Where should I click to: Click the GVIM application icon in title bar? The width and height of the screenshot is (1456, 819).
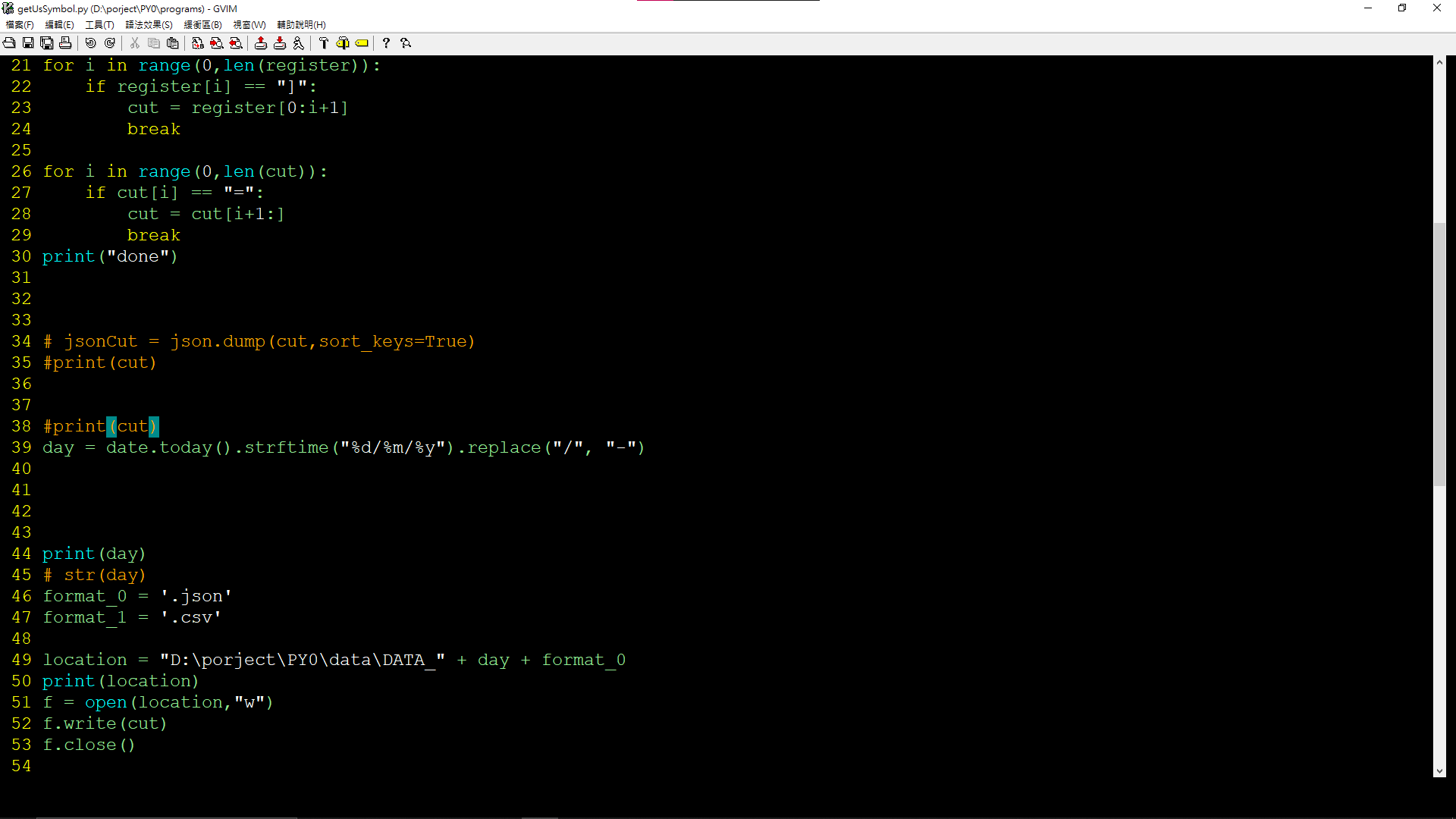click(8, 8)
